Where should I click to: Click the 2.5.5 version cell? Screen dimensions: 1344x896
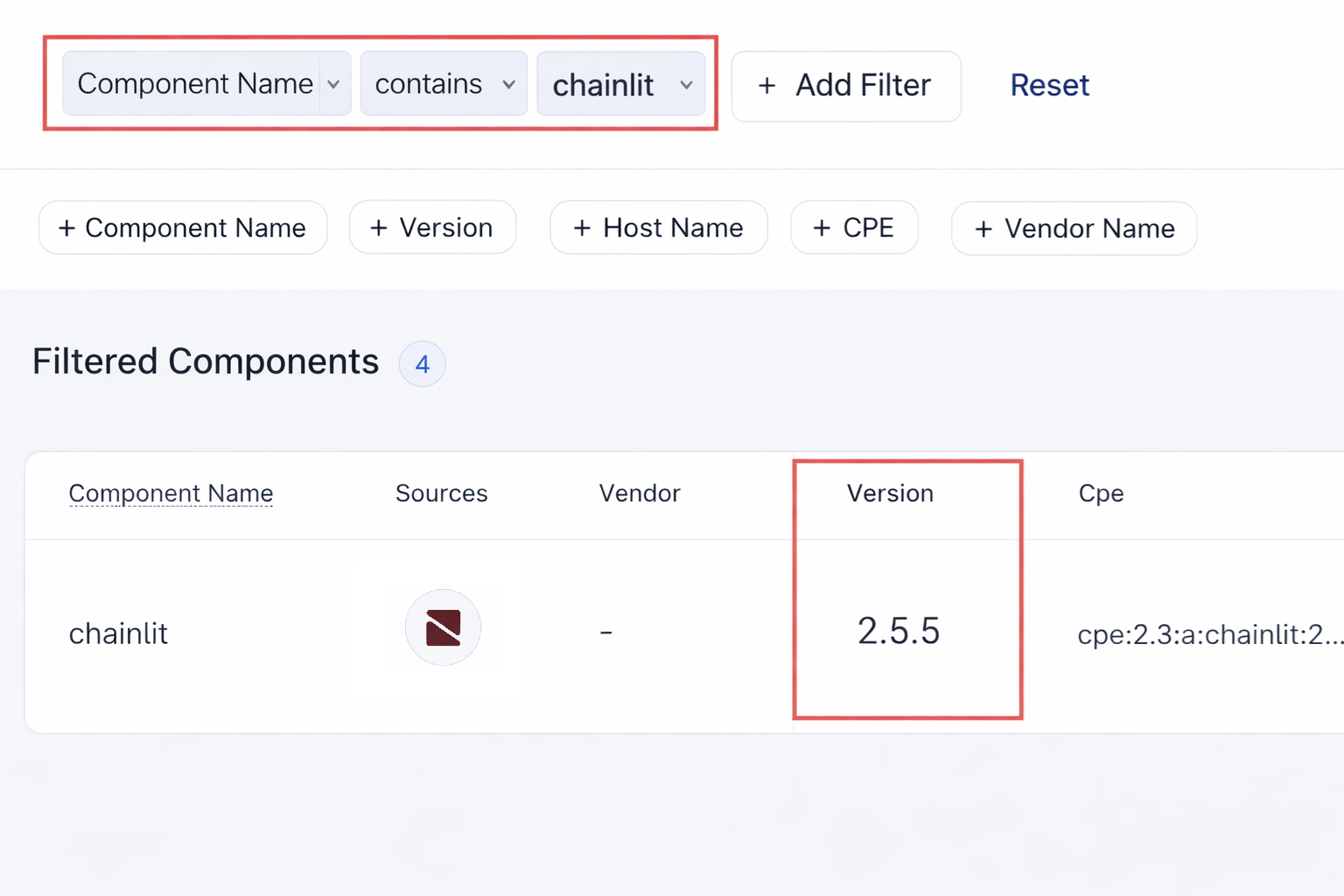(899, 631)
